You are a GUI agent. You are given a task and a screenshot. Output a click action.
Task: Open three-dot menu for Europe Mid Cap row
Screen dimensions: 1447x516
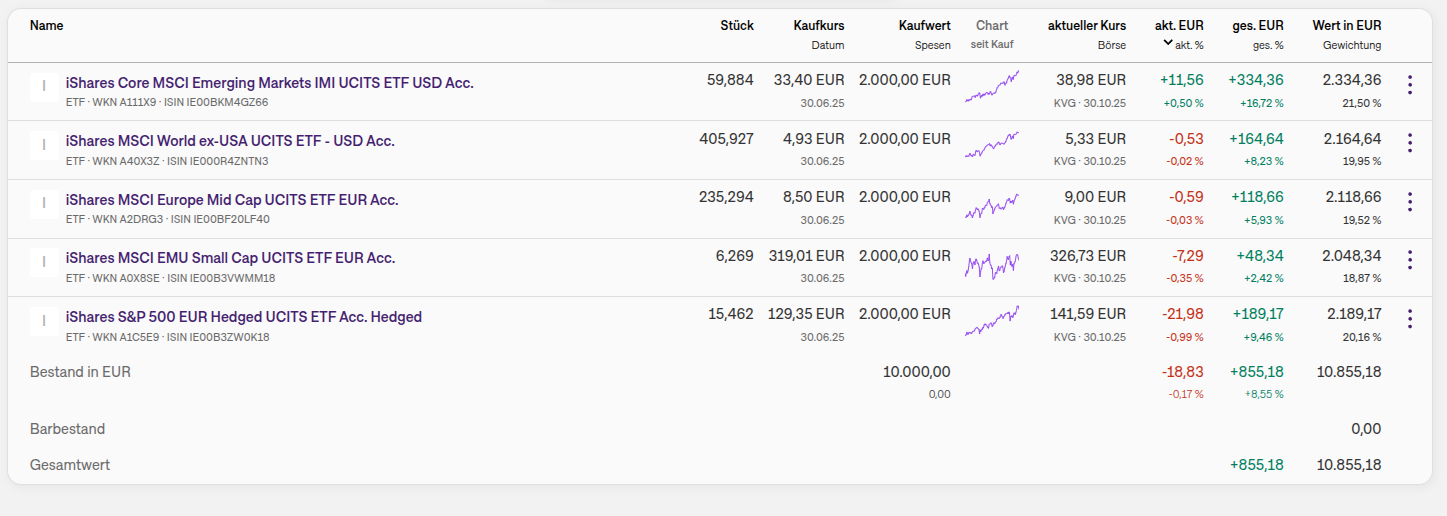(1410, 202)
